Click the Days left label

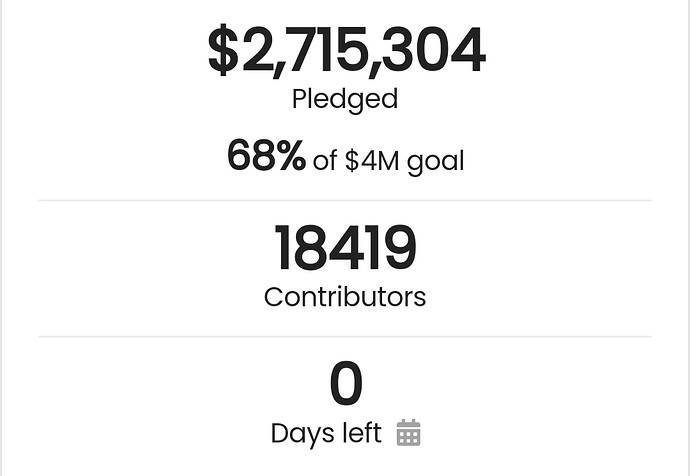[x=326, y=434]
